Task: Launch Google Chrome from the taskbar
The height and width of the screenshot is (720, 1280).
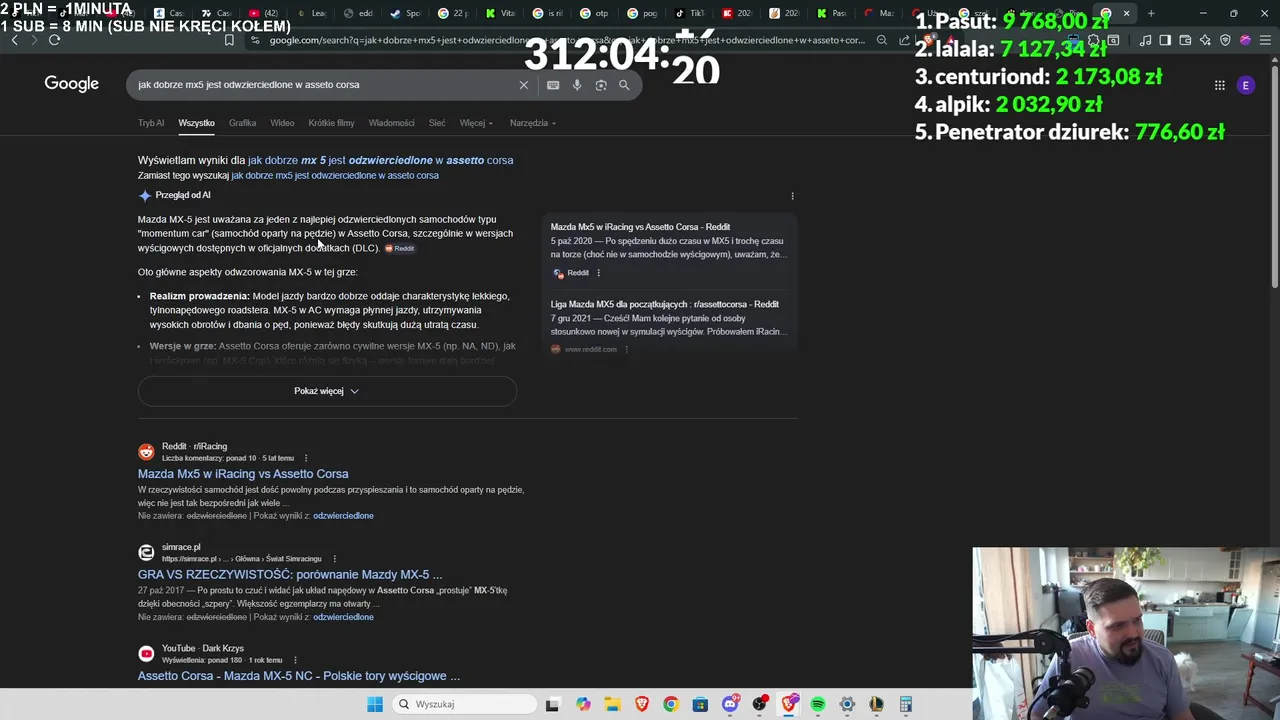Action: point(671,704)
